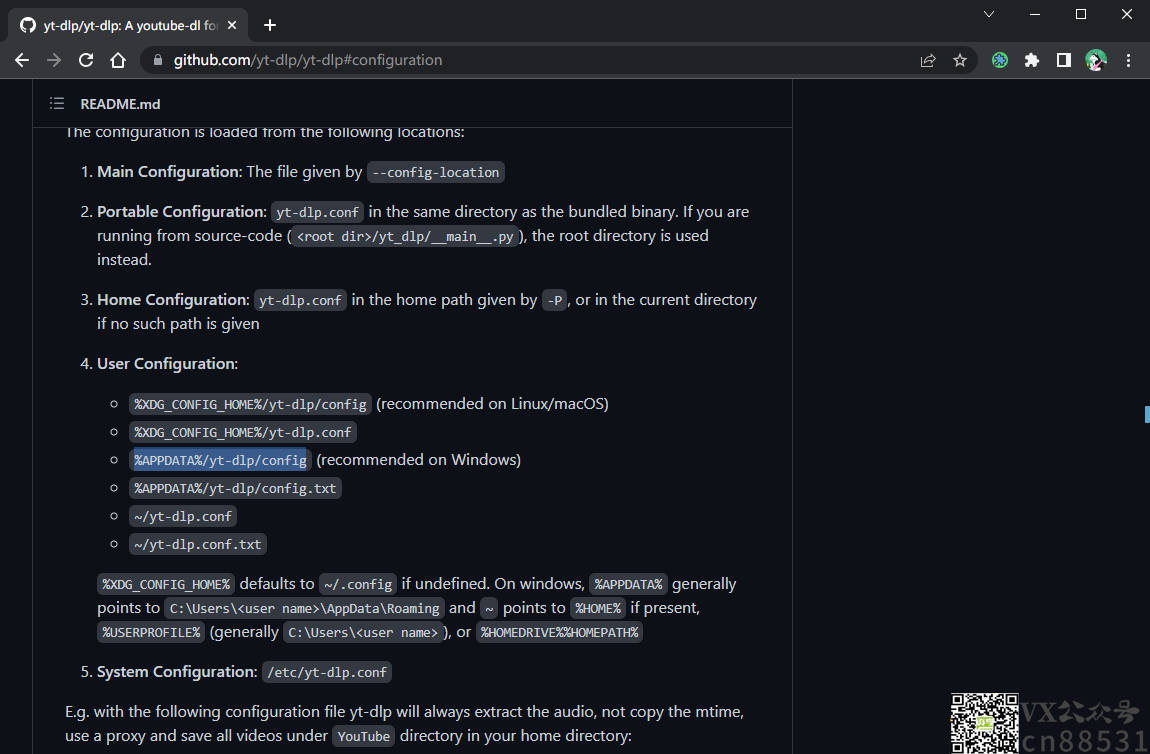The image size is (1150, 754).
Task: Click %XDG_CONFIG_HOME%/yt-dlp/config code text
Action: 250,404
